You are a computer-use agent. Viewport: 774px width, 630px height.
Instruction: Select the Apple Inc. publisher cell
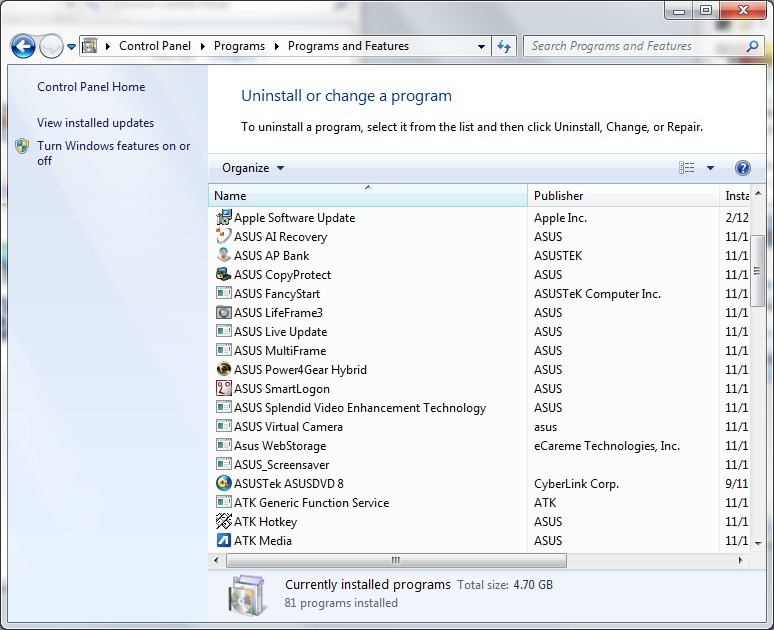click(560, 218)
